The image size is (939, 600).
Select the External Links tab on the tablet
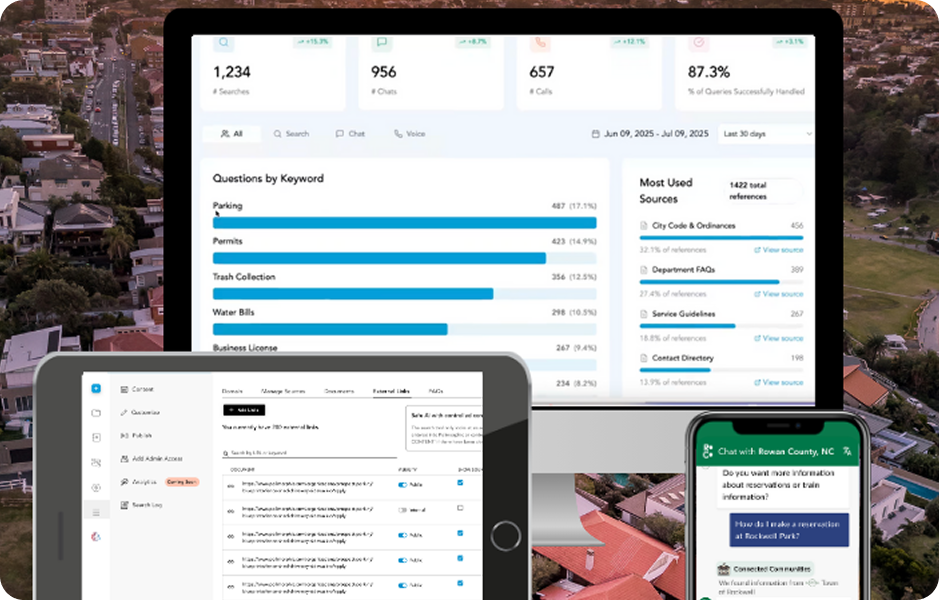coord(391,391)
